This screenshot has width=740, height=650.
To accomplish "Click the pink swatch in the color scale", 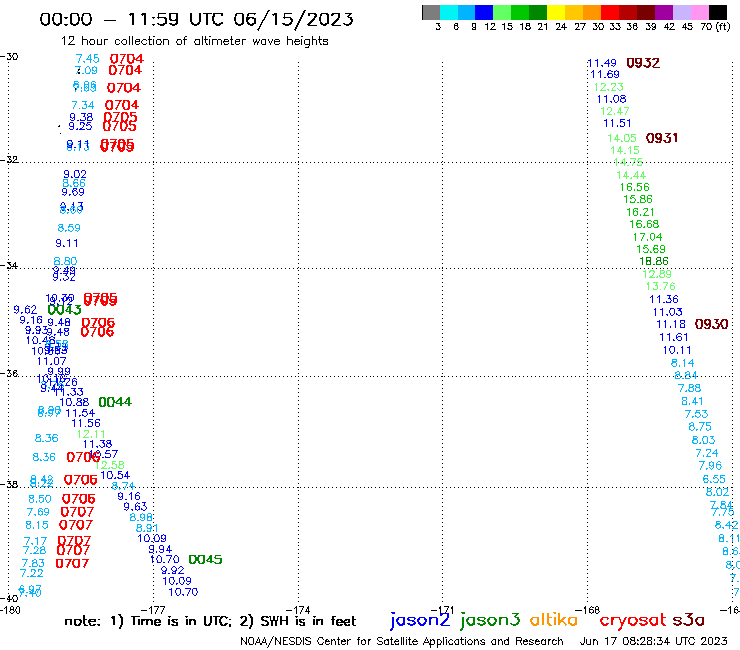I will coord(699,12).
